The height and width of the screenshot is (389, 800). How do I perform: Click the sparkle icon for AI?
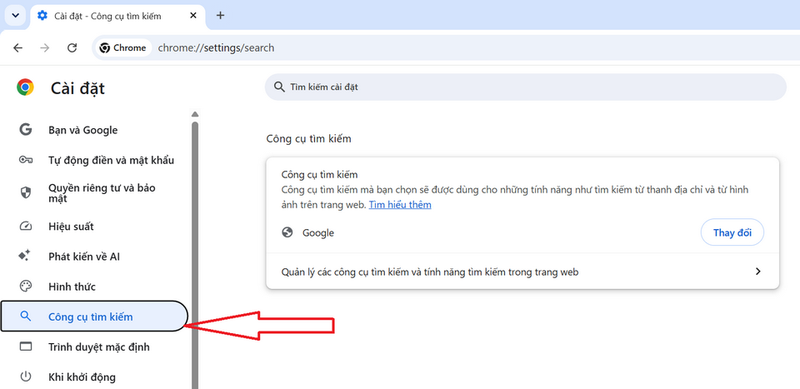(x=25, y=256)
